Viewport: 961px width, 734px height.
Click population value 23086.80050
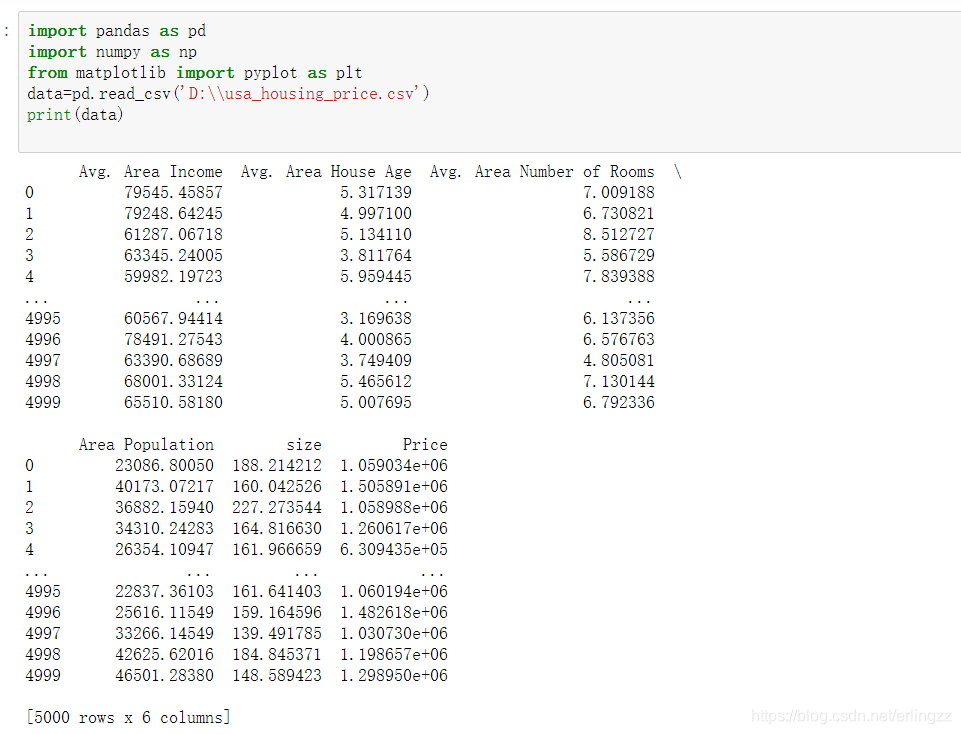coord(164,466)
